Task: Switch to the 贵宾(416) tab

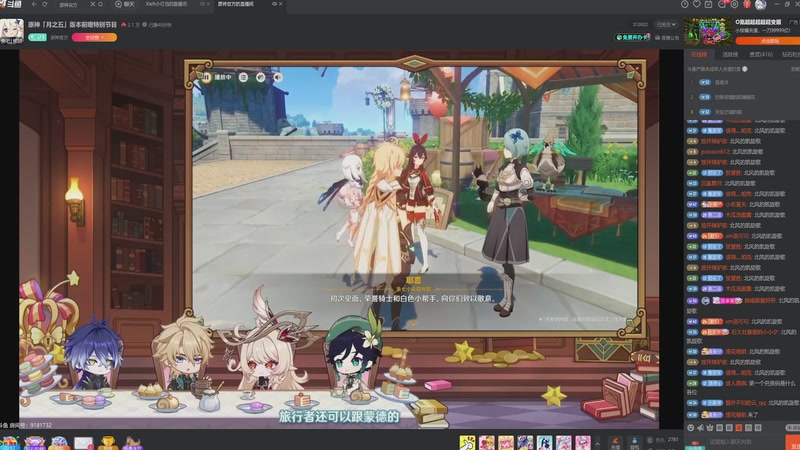Action: [761, 54]
